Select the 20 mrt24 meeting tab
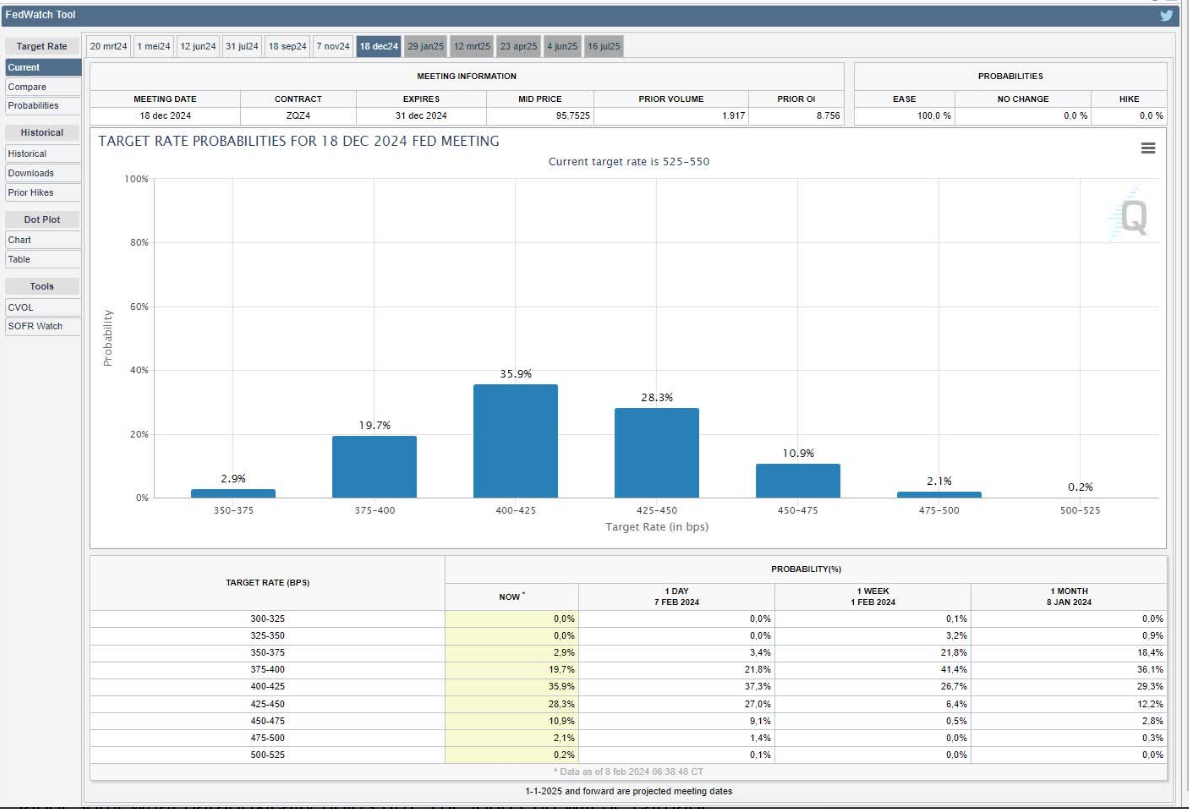This screenshot has width=1189, height=809. click(x=108, y=46)
